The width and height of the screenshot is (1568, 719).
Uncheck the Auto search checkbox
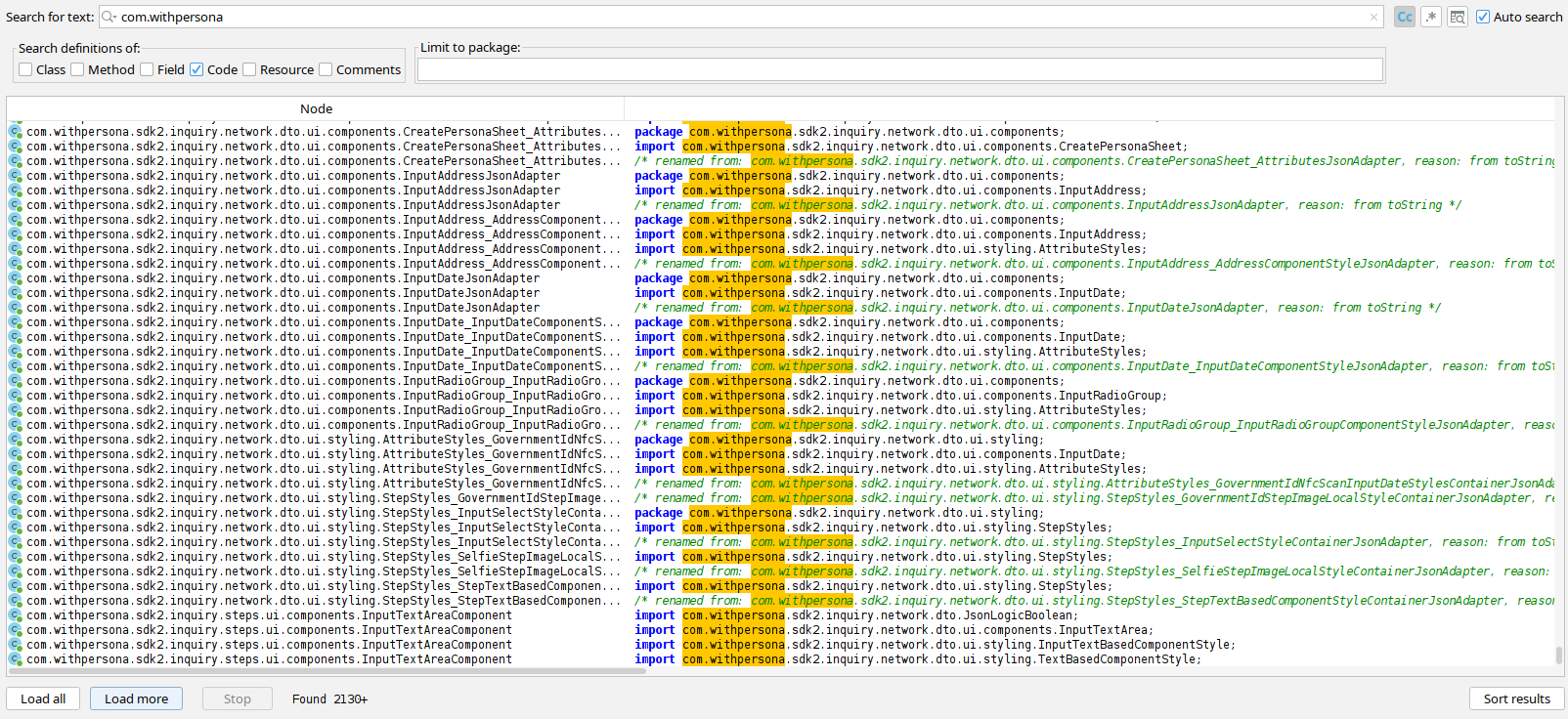tap(1483, 17)
